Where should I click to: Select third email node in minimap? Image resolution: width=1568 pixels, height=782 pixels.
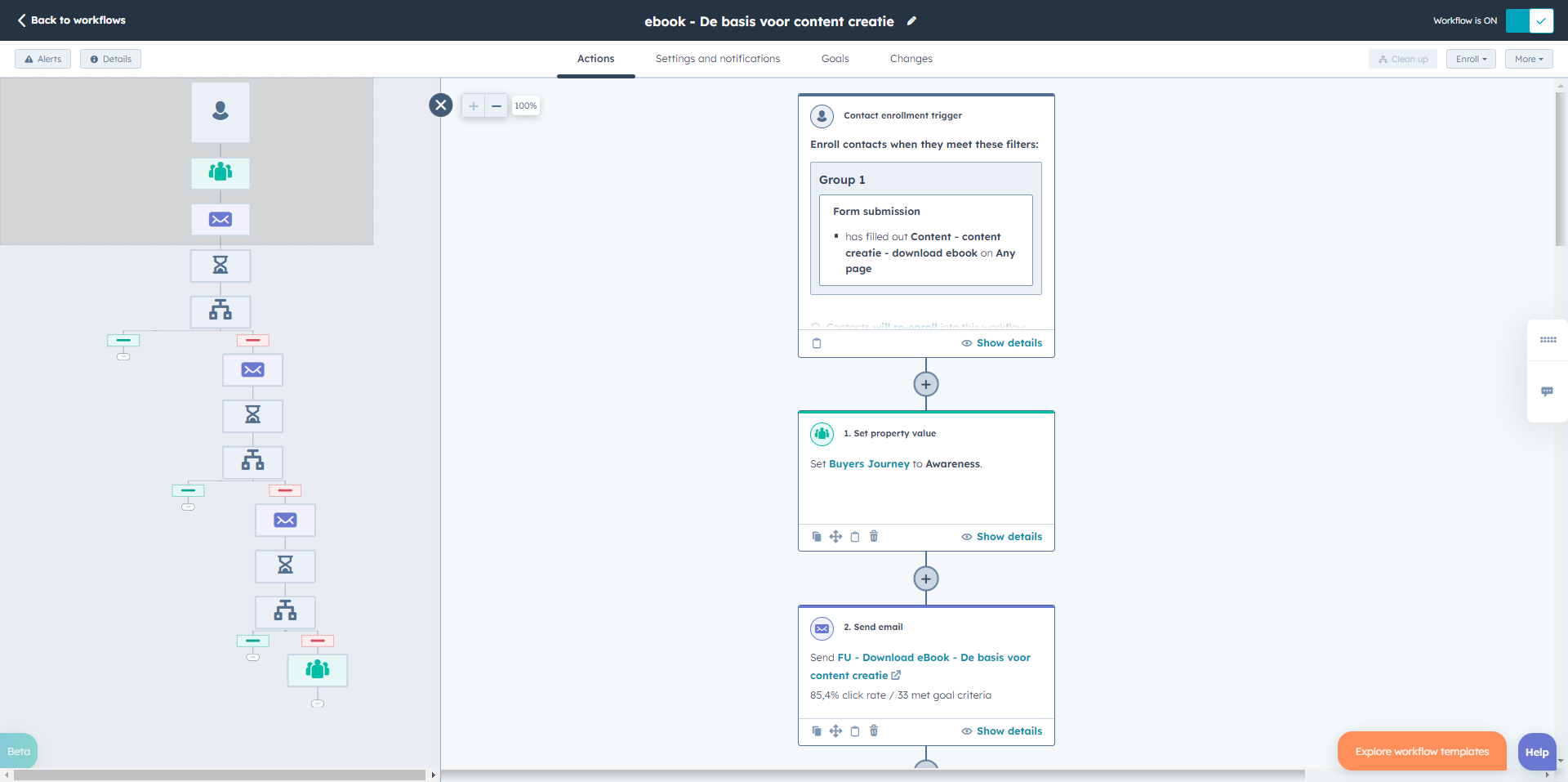pyautogui.click(x=285, y=521)
